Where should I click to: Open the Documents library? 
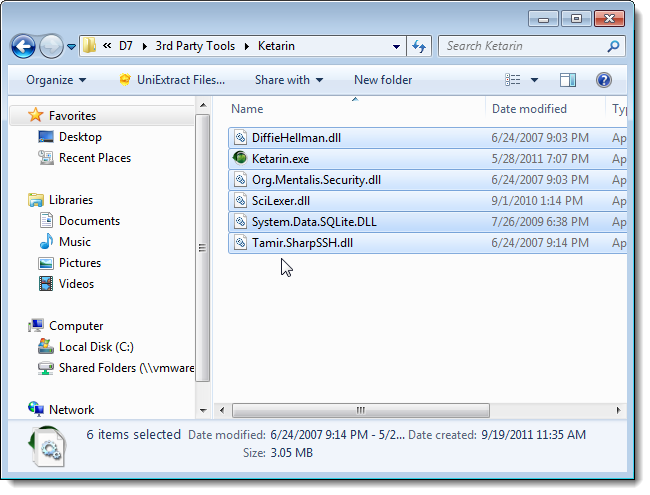pos(90,221)
